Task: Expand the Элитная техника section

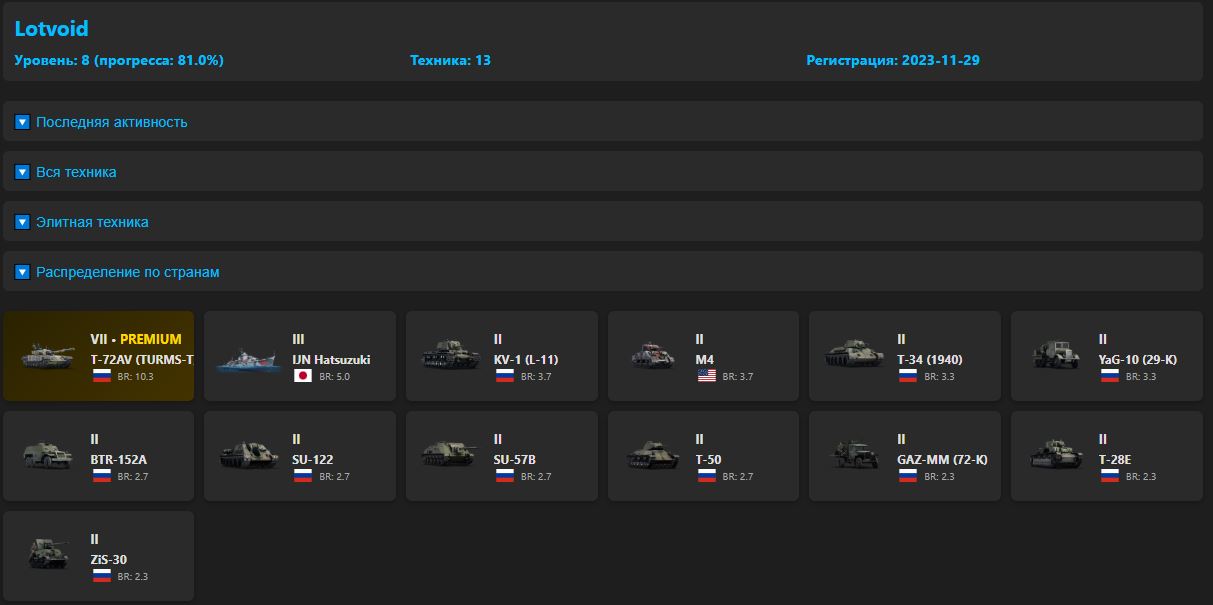Action: [x=23, y=222]
